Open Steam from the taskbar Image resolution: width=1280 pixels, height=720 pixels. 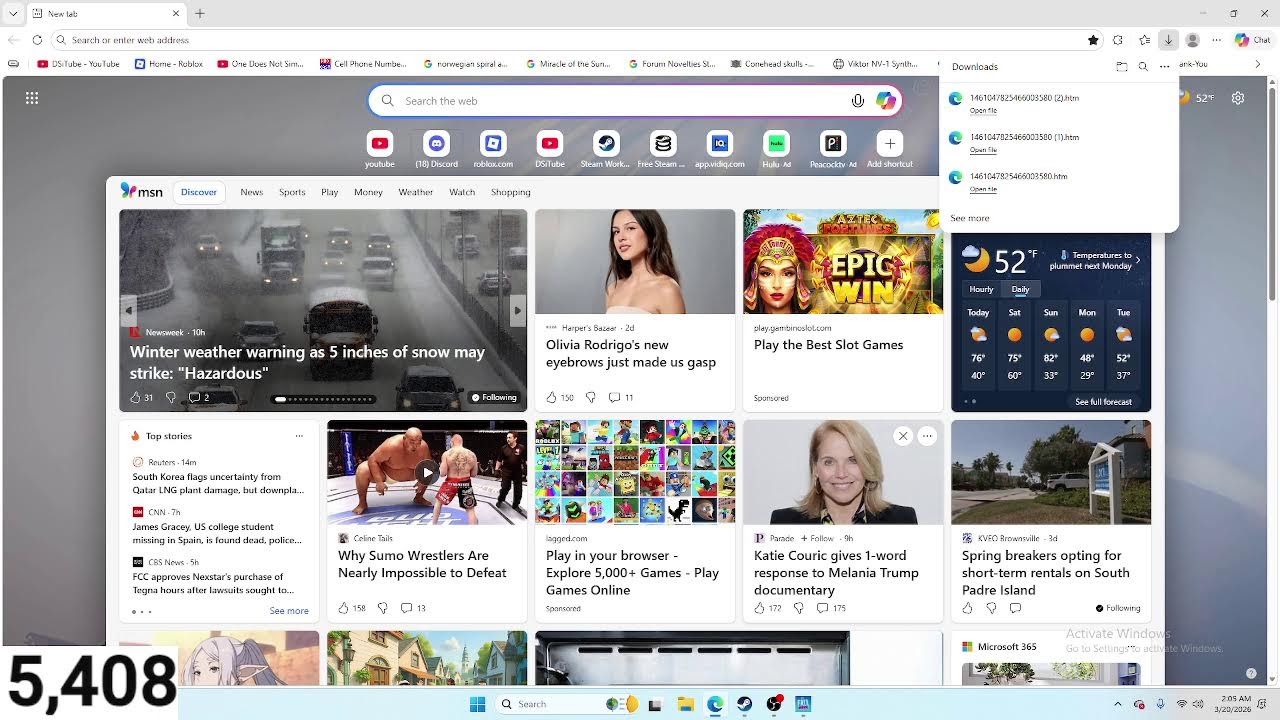coord(744,704)
